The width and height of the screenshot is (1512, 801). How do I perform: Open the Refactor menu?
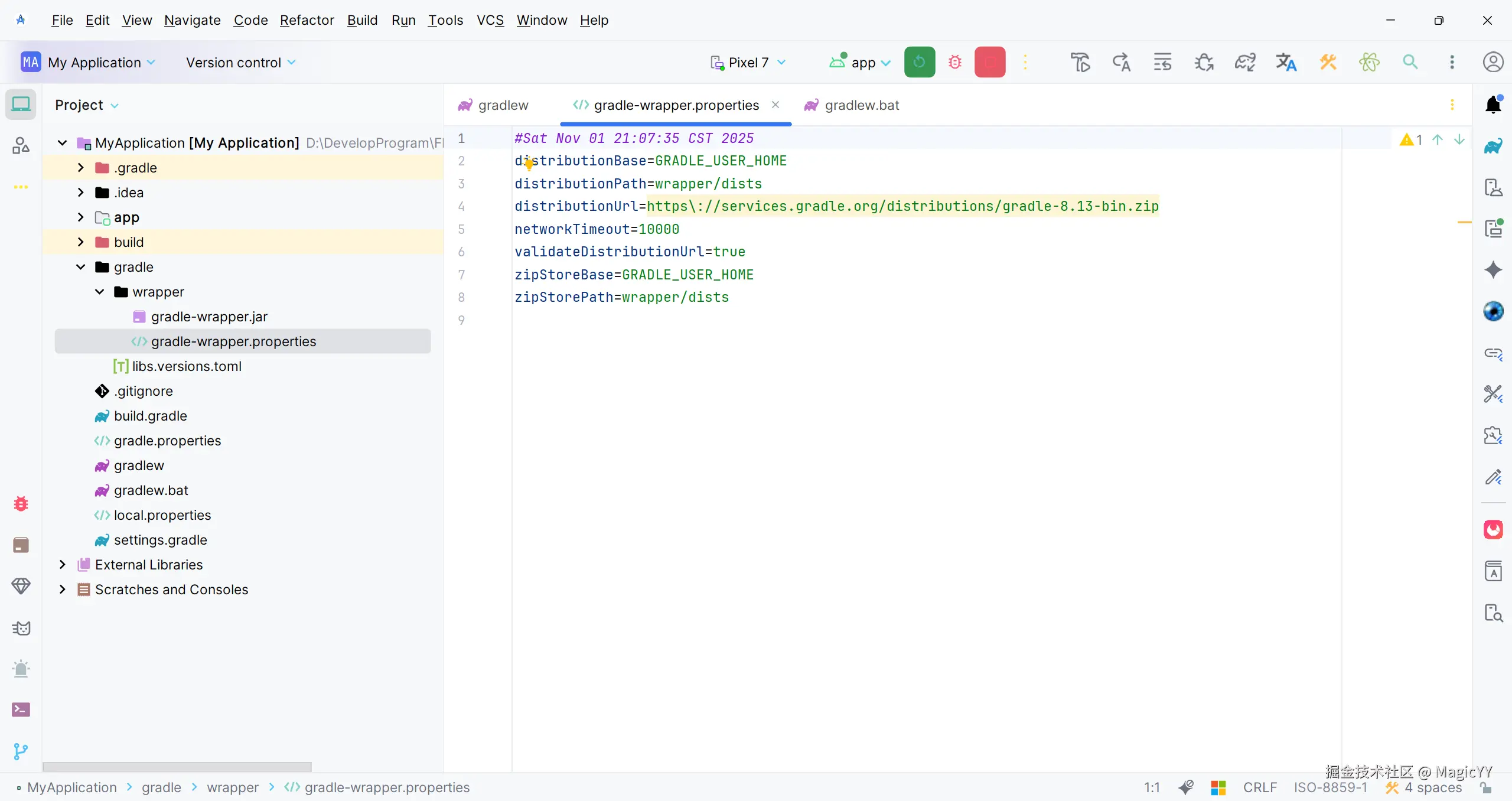307,20
